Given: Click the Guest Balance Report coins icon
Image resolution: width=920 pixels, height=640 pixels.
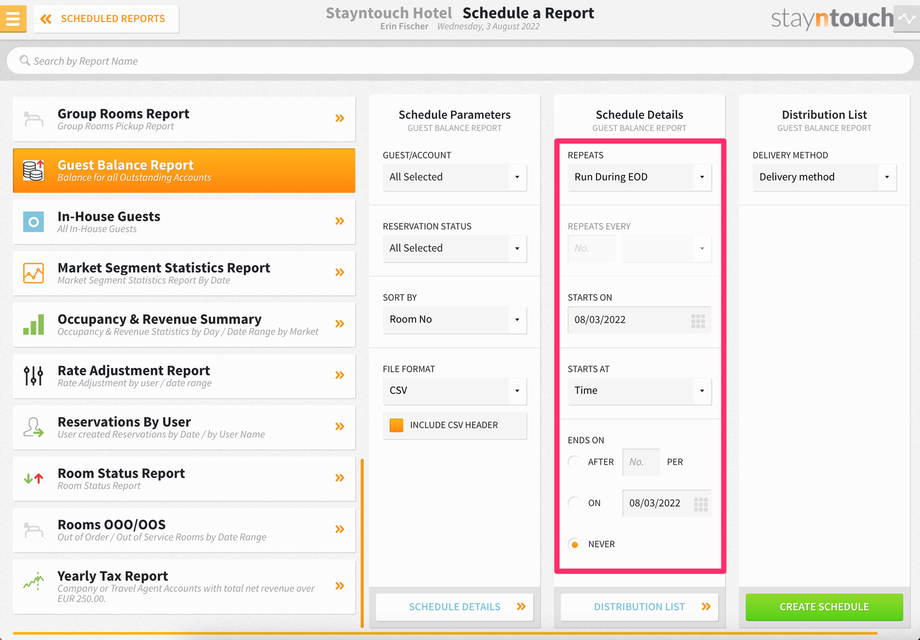Looking at the screenshot, I should pos(33,170).
